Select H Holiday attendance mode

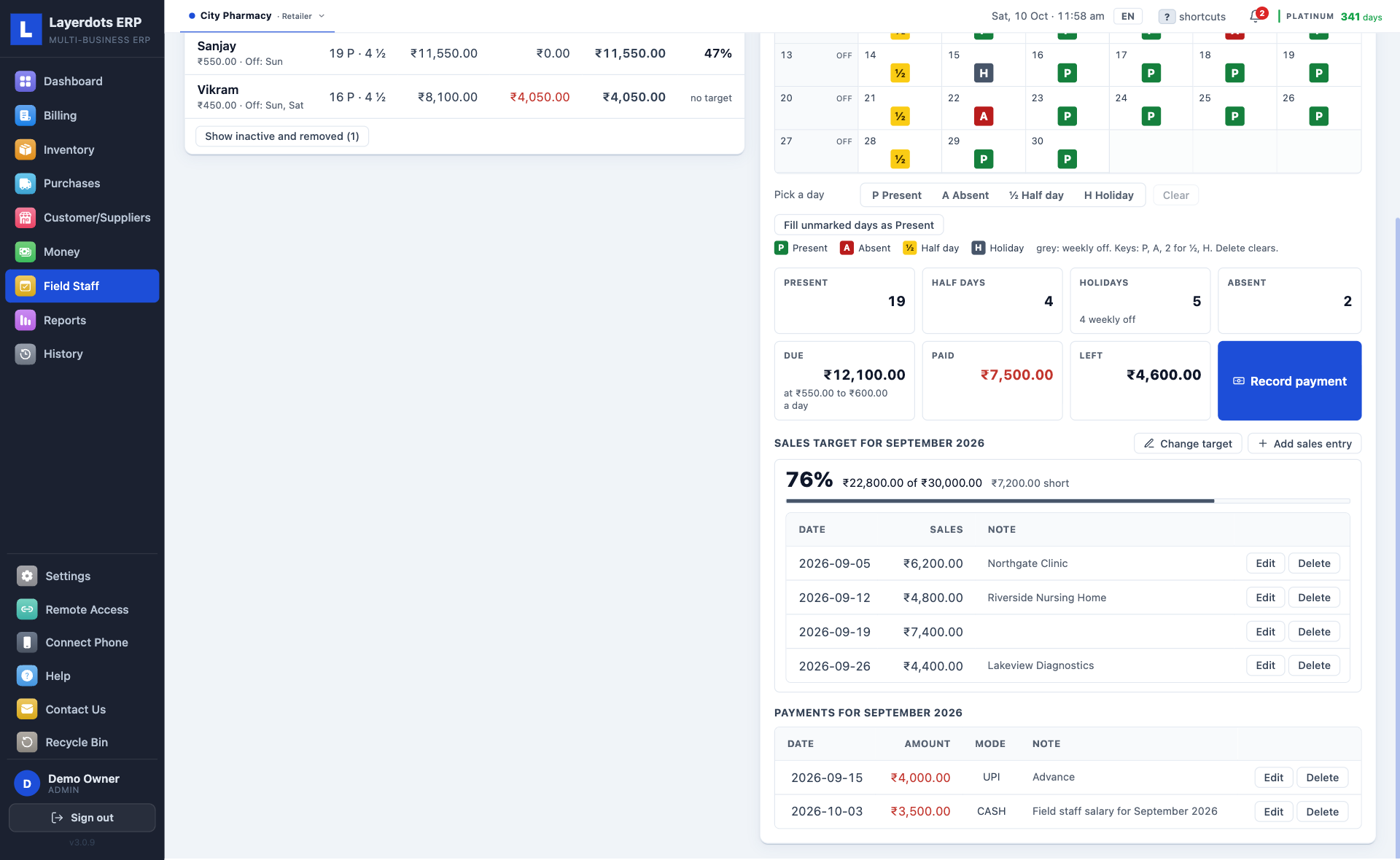1108,195
